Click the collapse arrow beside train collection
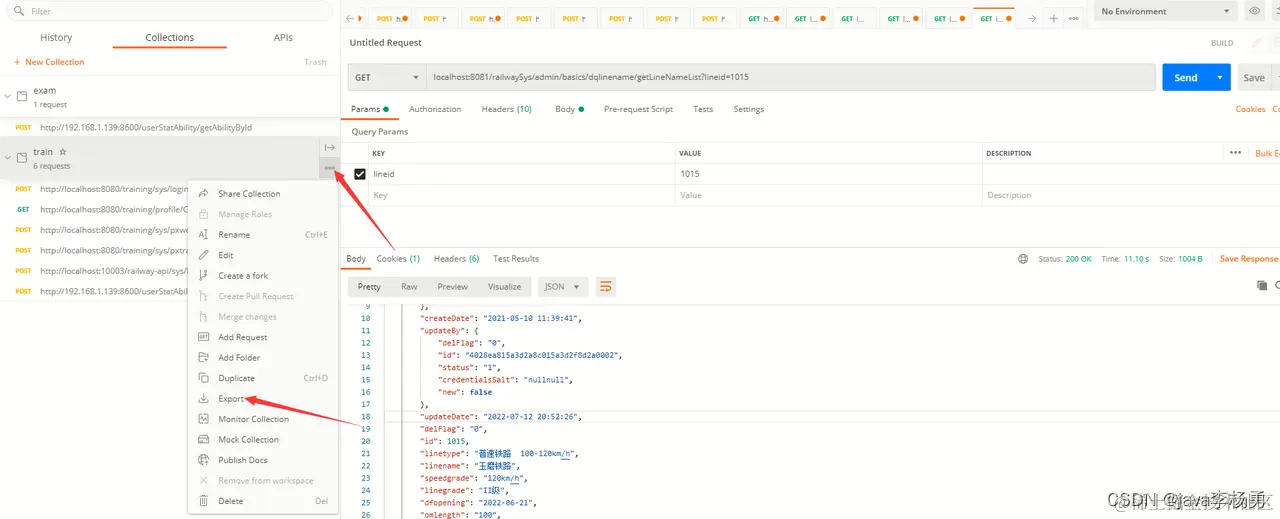 (7, 158)
